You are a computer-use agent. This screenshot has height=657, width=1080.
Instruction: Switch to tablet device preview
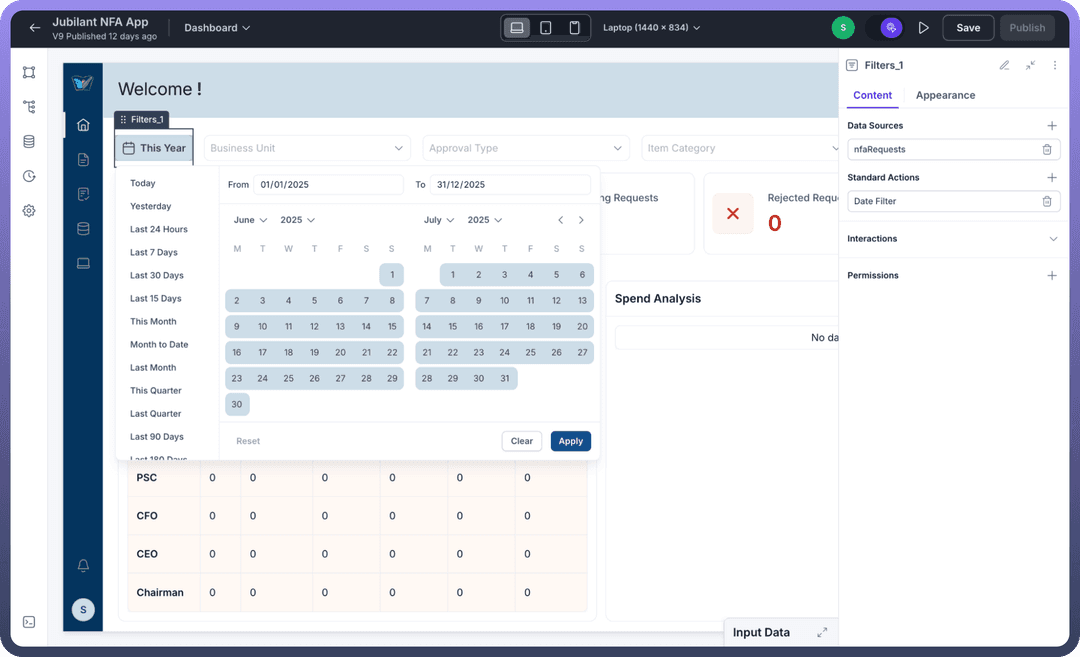click(x=546, y=28)
